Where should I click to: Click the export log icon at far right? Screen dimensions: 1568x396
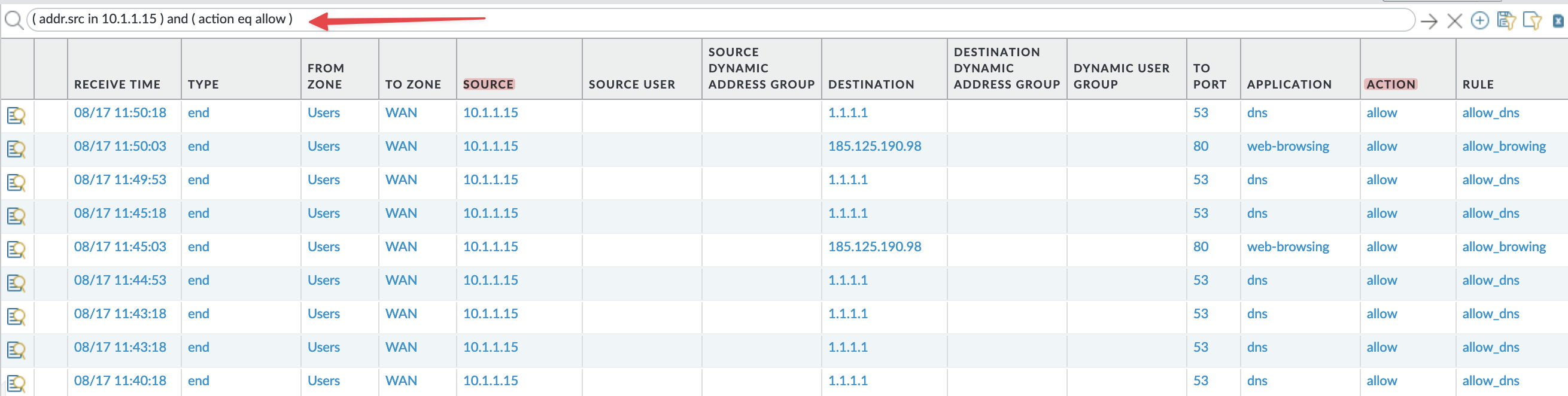coord(1558,21)
